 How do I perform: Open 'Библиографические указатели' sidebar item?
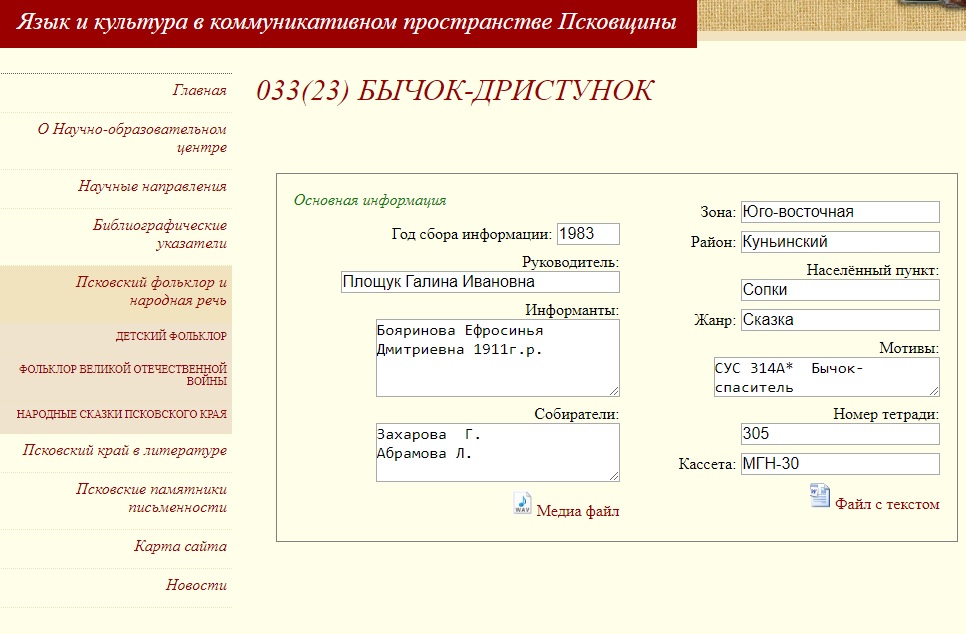160,234
